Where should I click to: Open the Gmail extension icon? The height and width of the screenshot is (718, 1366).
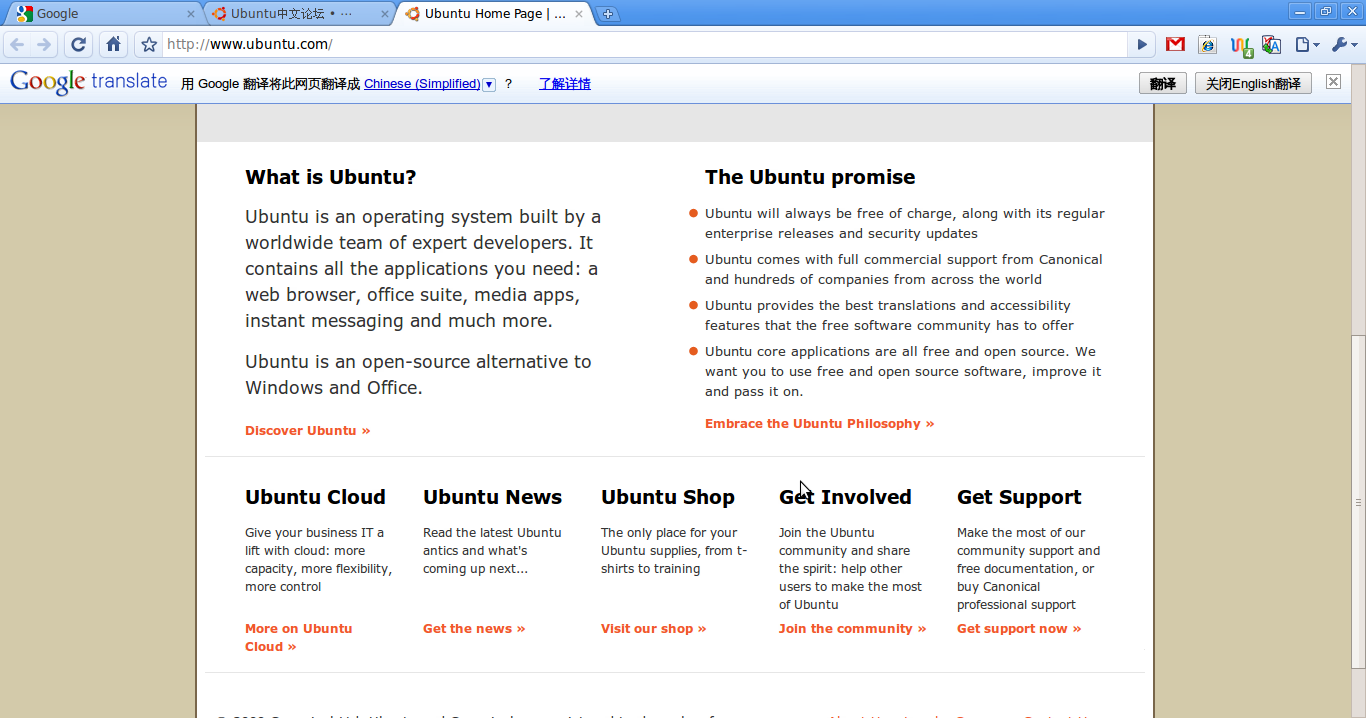[1176, 44]
